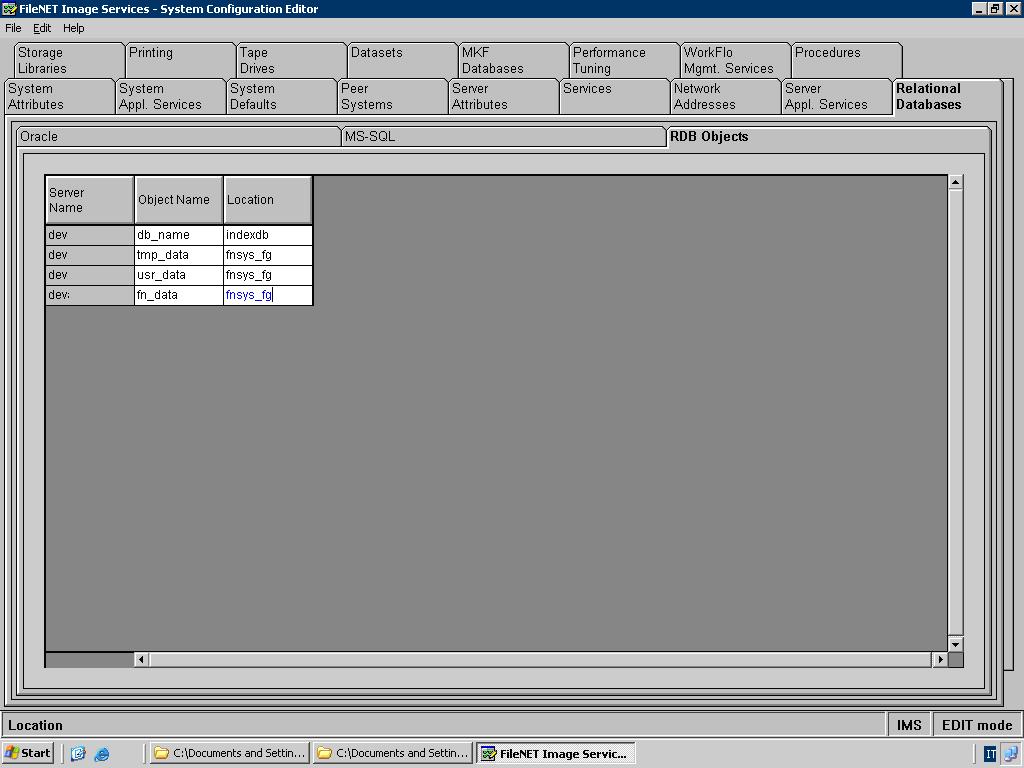Select the db_name object name cell
1024x768 pixels.
pos(179,235)
